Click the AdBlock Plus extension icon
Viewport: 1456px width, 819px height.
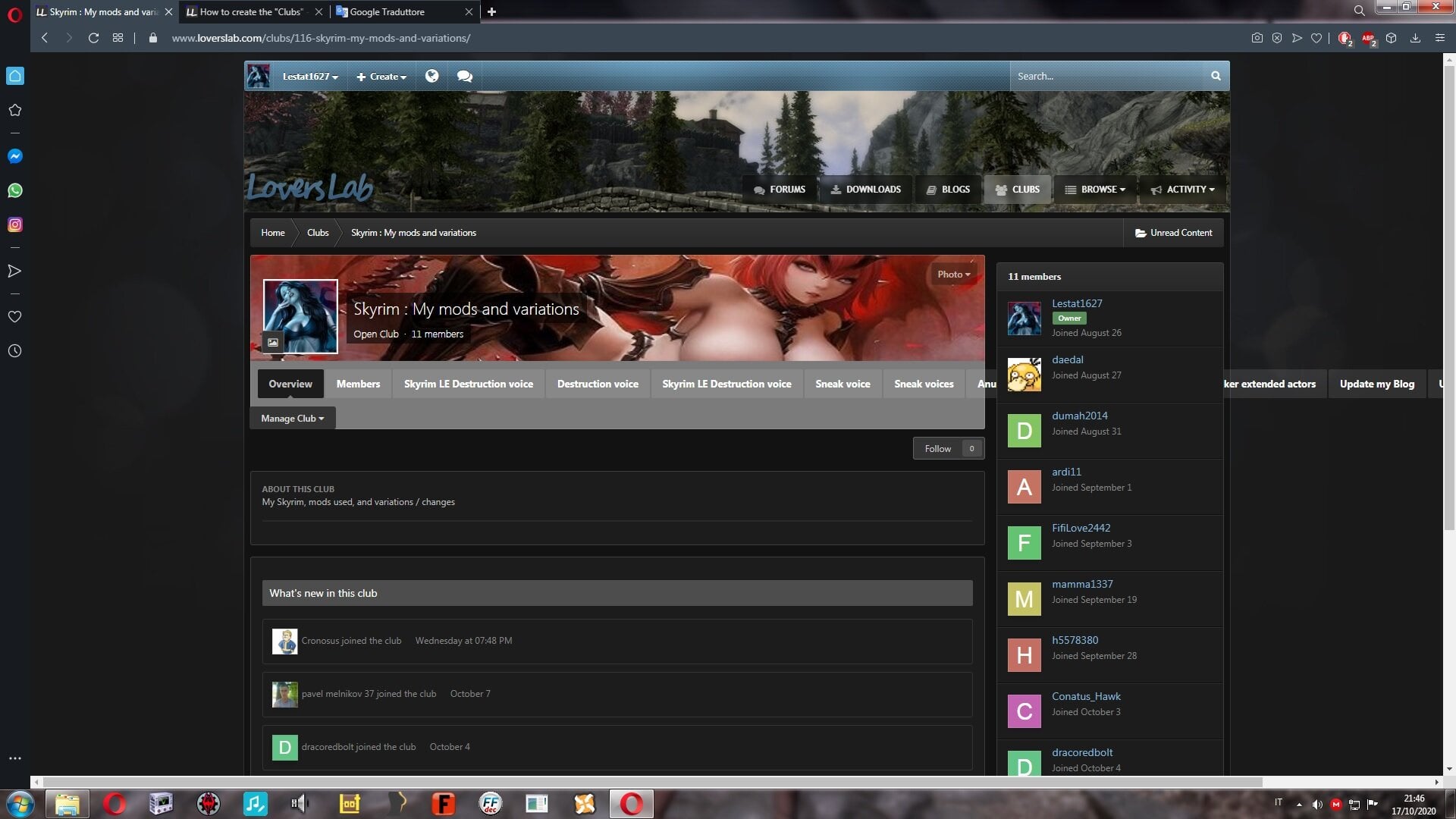click(x=1369, y=38)
